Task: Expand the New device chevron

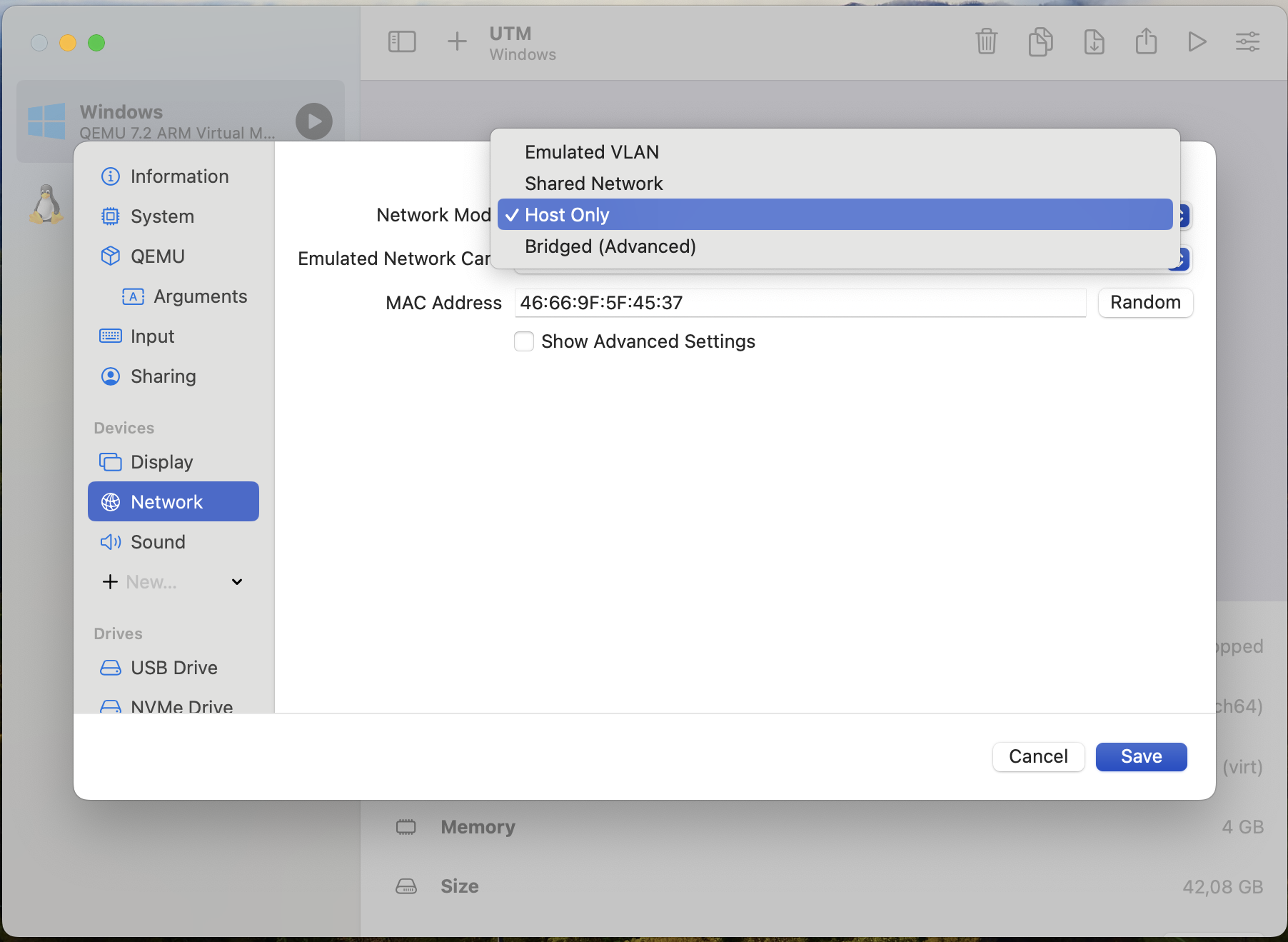Action: [236, 581]
